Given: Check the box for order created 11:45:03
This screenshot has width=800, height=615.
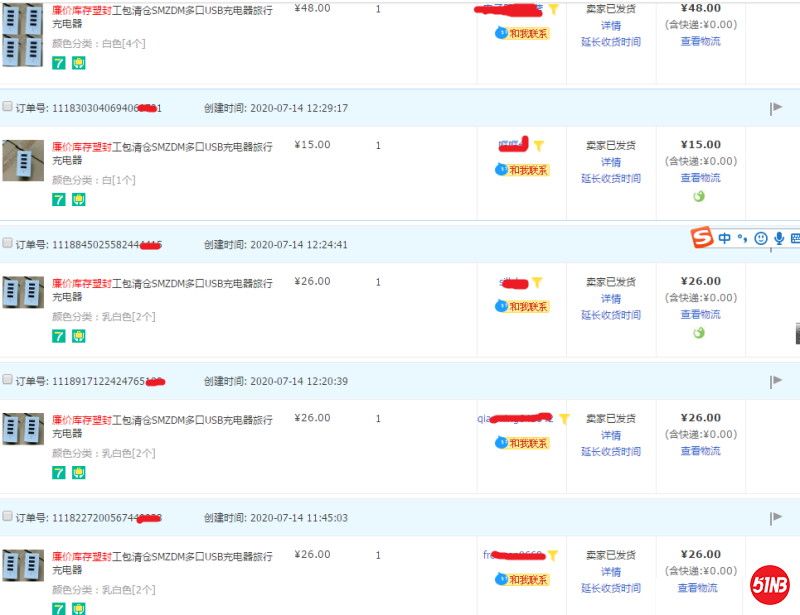Looking at the screenshot, I should pyautogui.click(x=8, y=517).
